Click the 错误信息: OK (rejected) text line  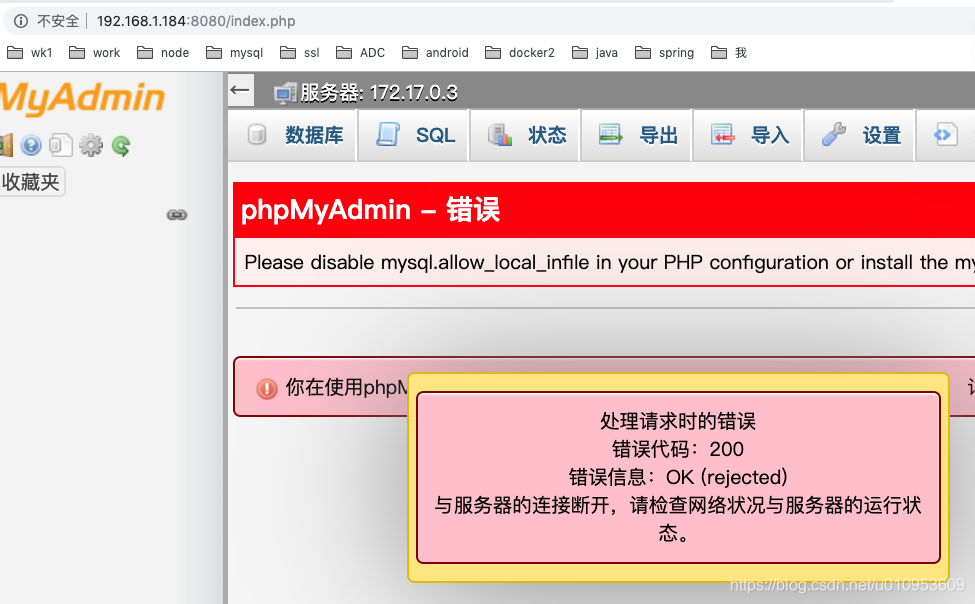(x=678, y=477)
